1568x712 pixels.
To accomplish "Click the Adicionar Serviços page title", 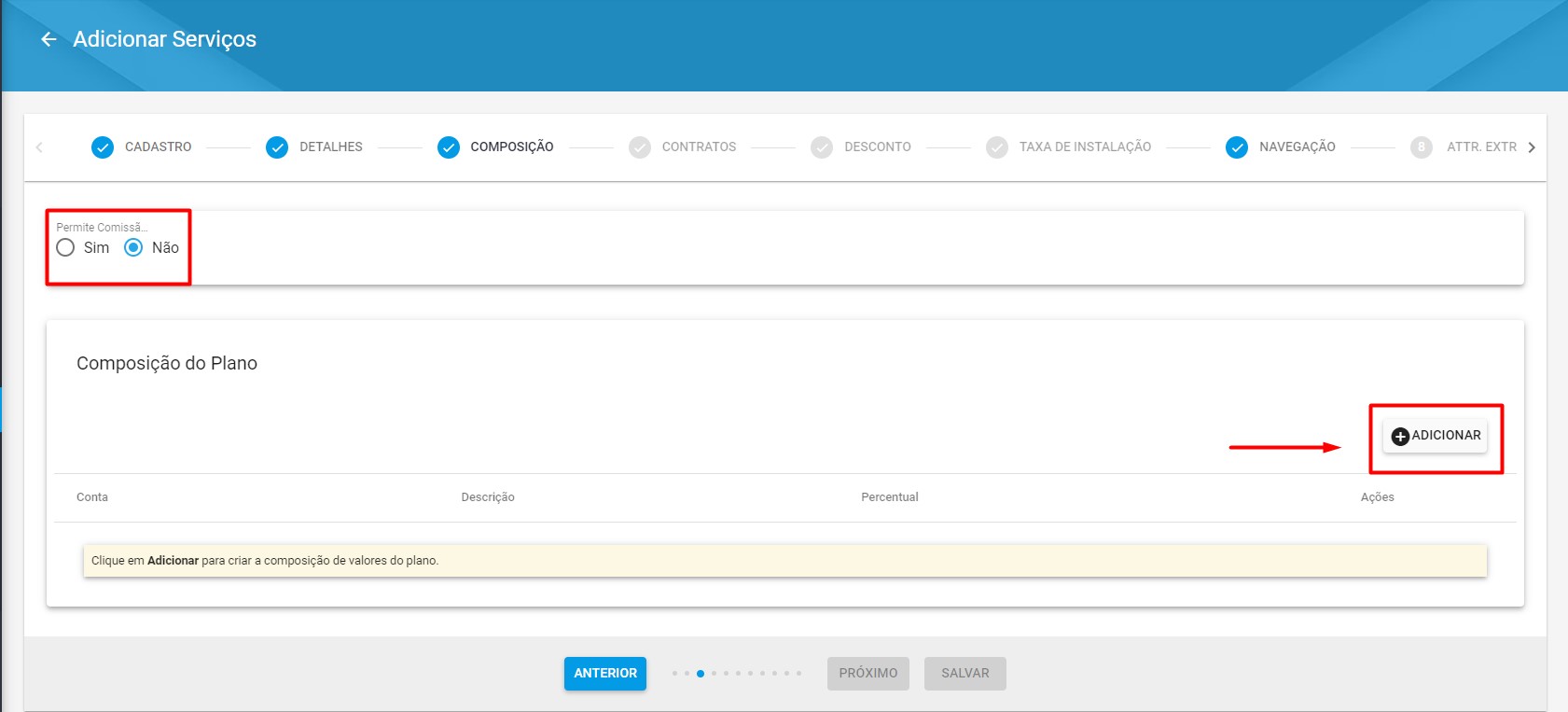I will pos(164,39).
